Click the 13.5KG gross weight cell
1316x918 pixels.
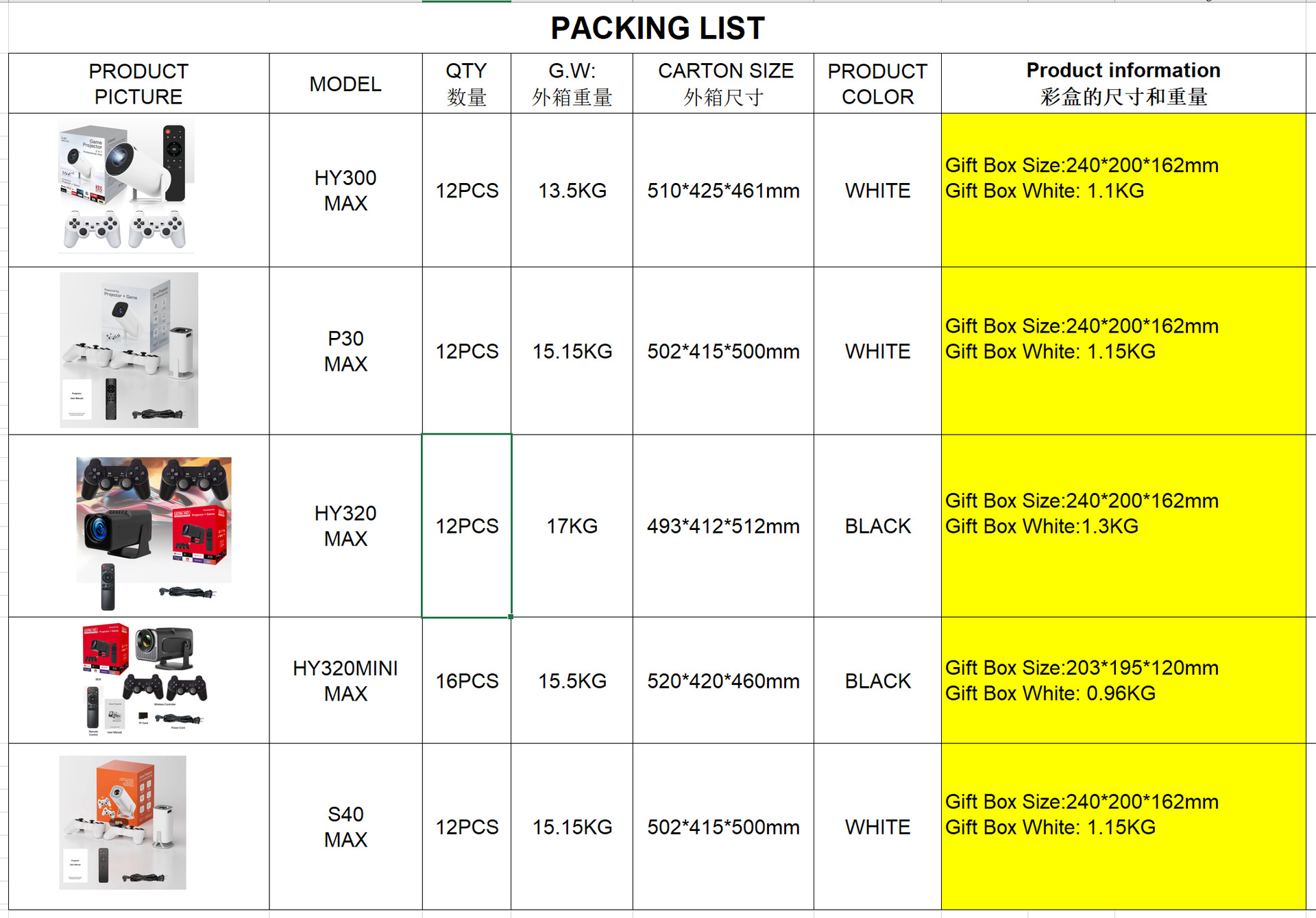coord(572,191)
